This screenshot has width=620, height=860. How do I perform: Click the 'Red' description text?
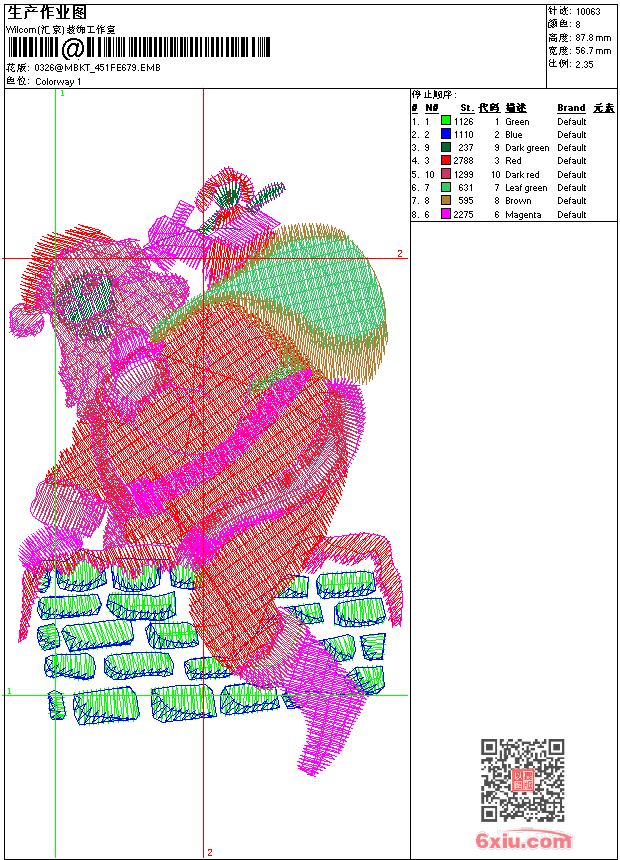tap(513, 161)
